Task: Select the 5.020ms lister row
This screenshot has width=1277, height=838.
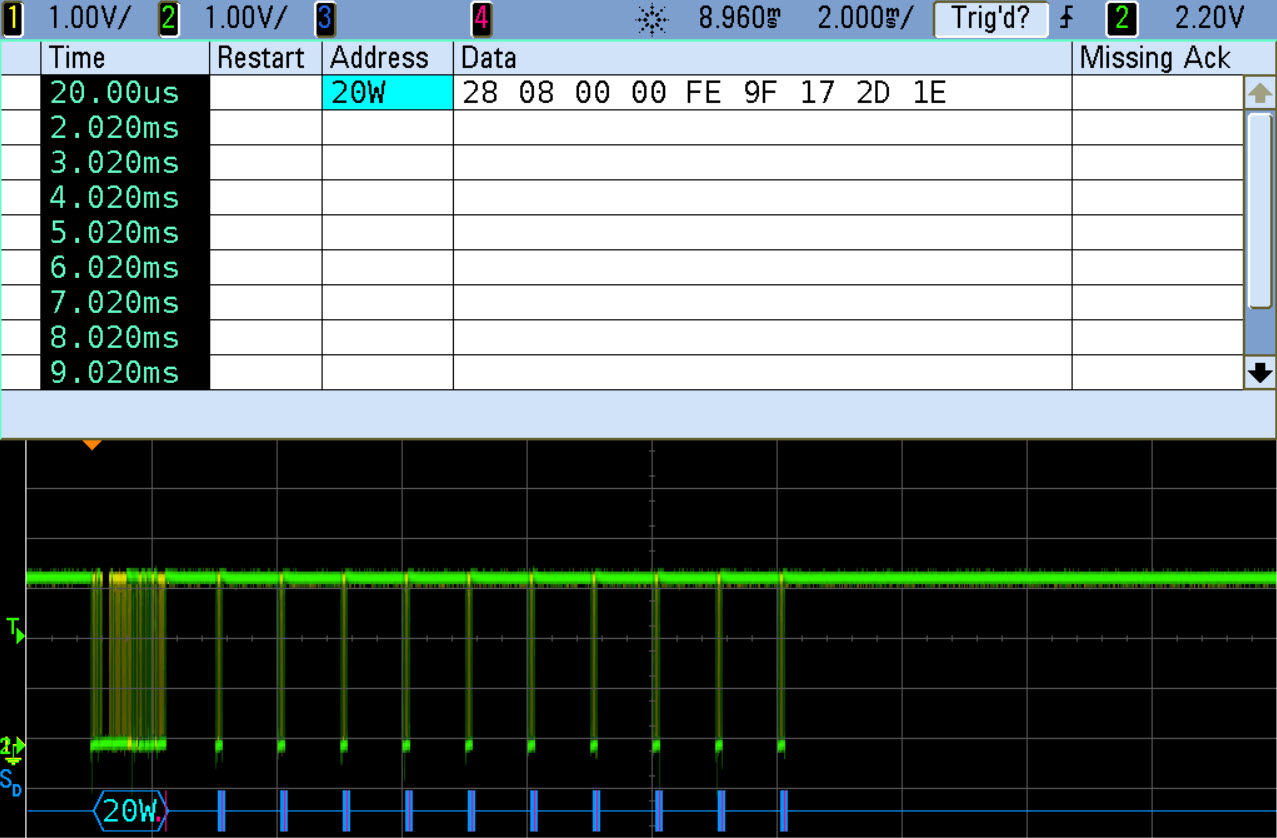Action: [622, 233]
